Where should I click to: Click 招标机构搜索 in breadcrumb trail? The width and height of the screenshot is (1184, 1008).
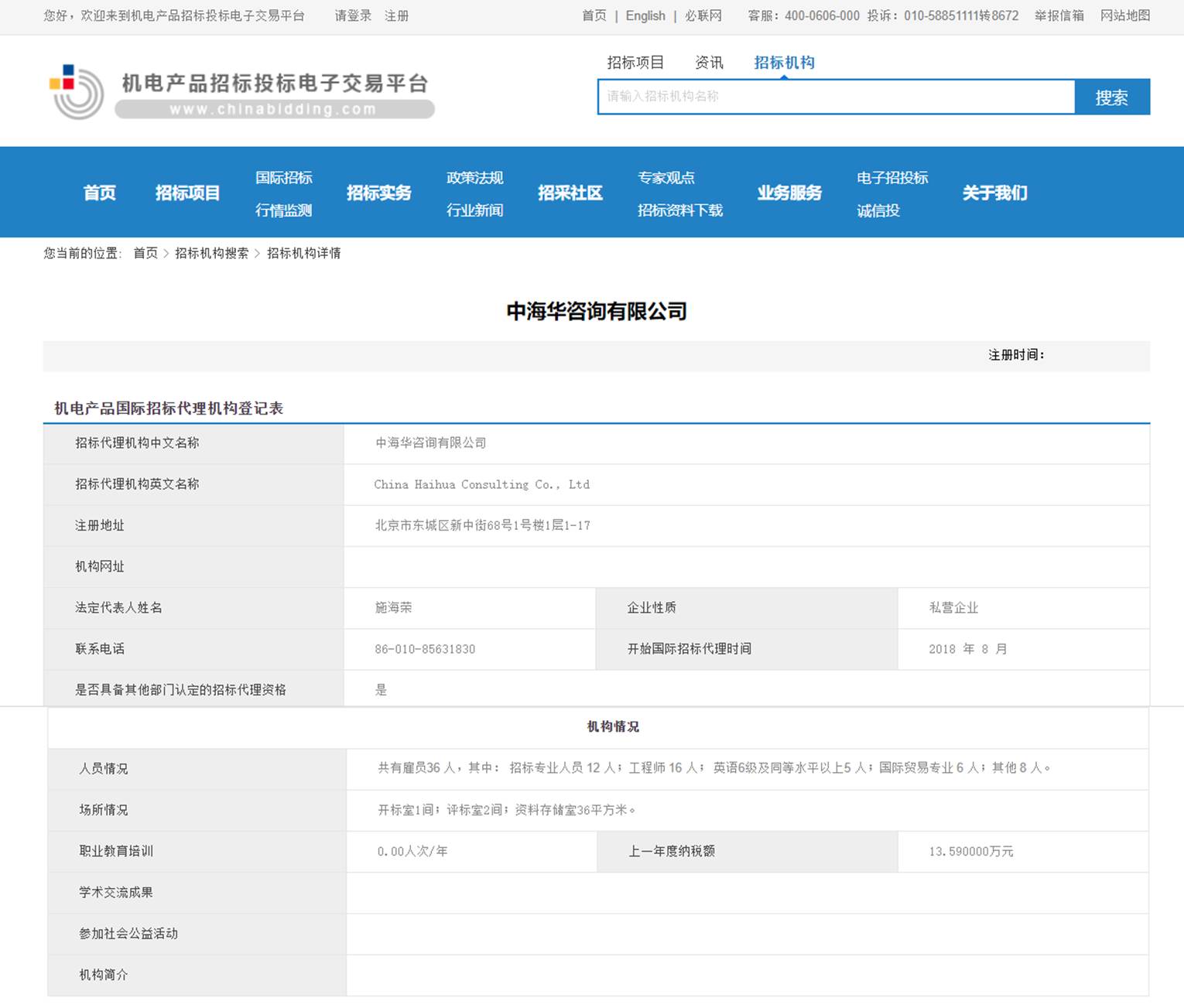coord(211,253)
